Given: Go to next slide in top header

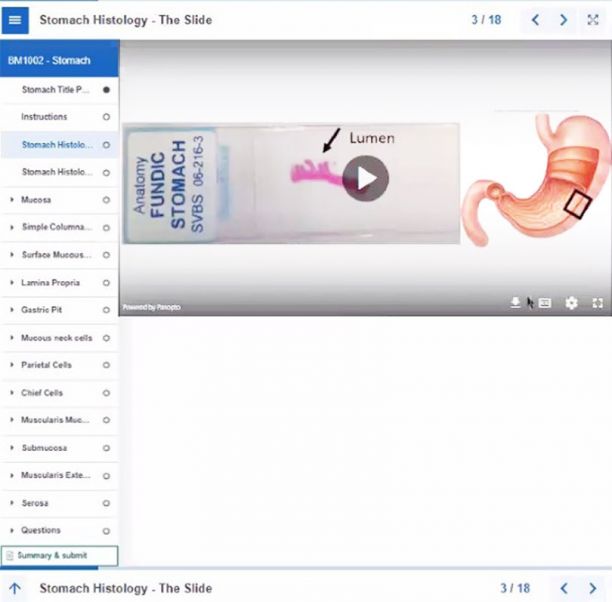Looking at the screenshot, I should 563,20.
